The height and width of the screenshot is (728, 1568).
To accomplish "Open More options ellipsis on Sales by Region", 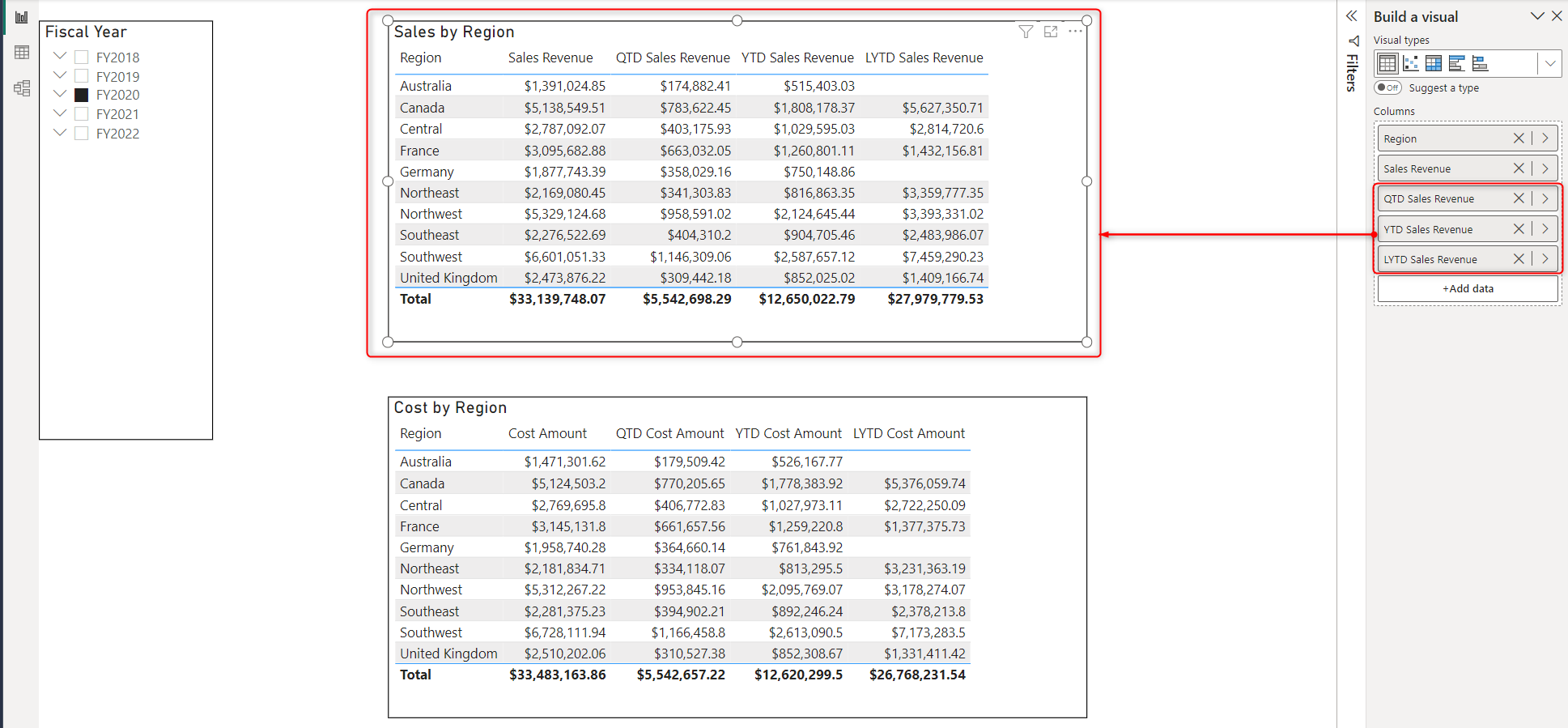I will [1075, 32].
